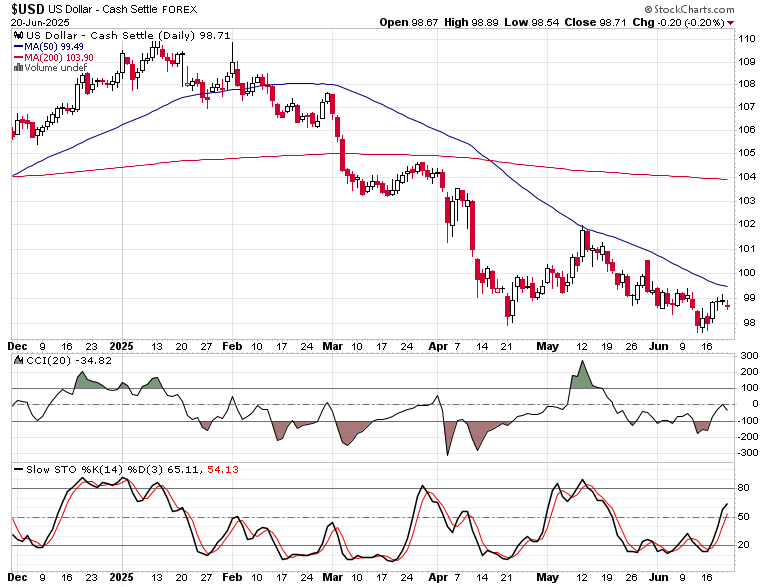Click the 110 price level on right axis
The image size is (766, 587).
[x=747, y=39]
